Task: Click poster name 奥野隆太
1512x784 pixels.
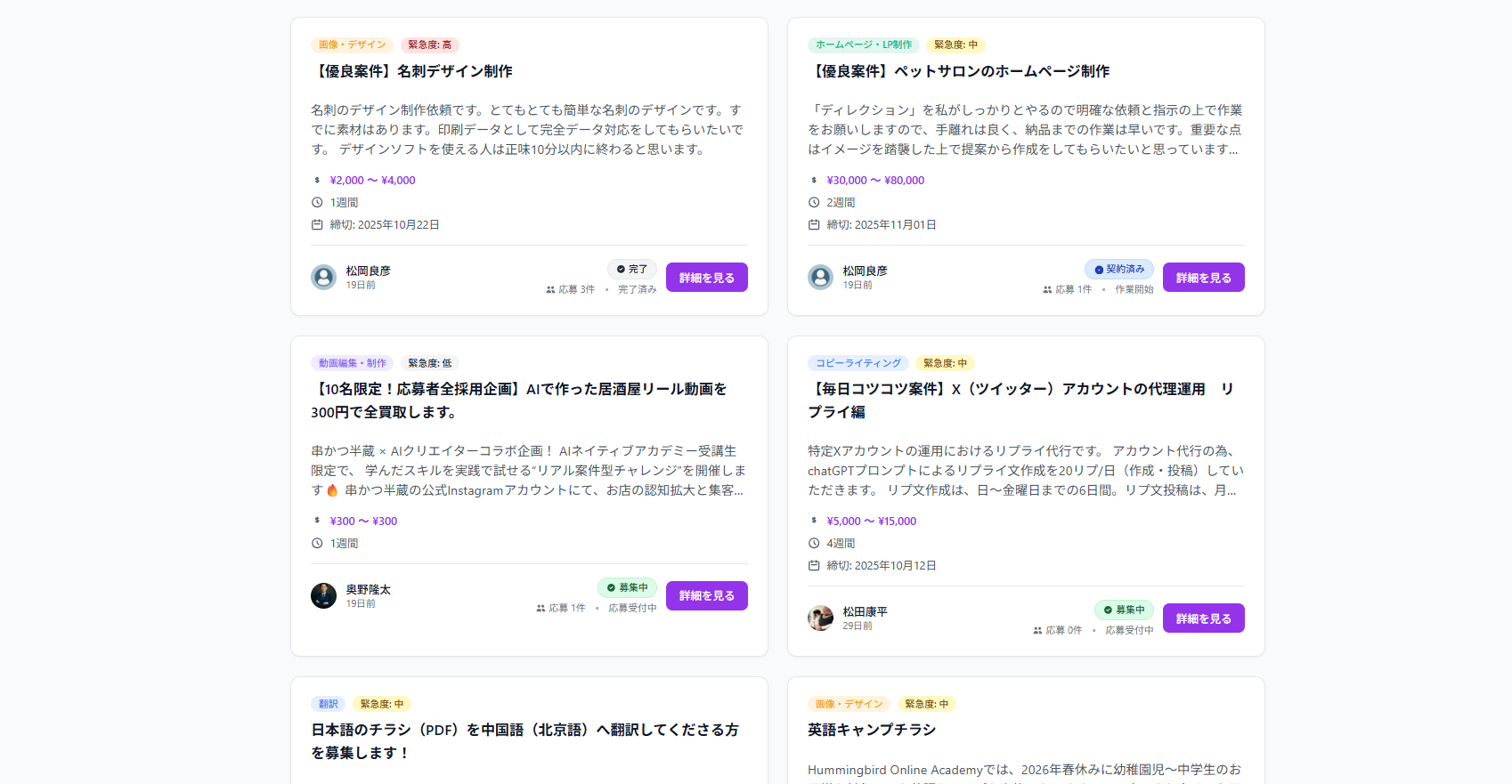Action: point(369,589)
